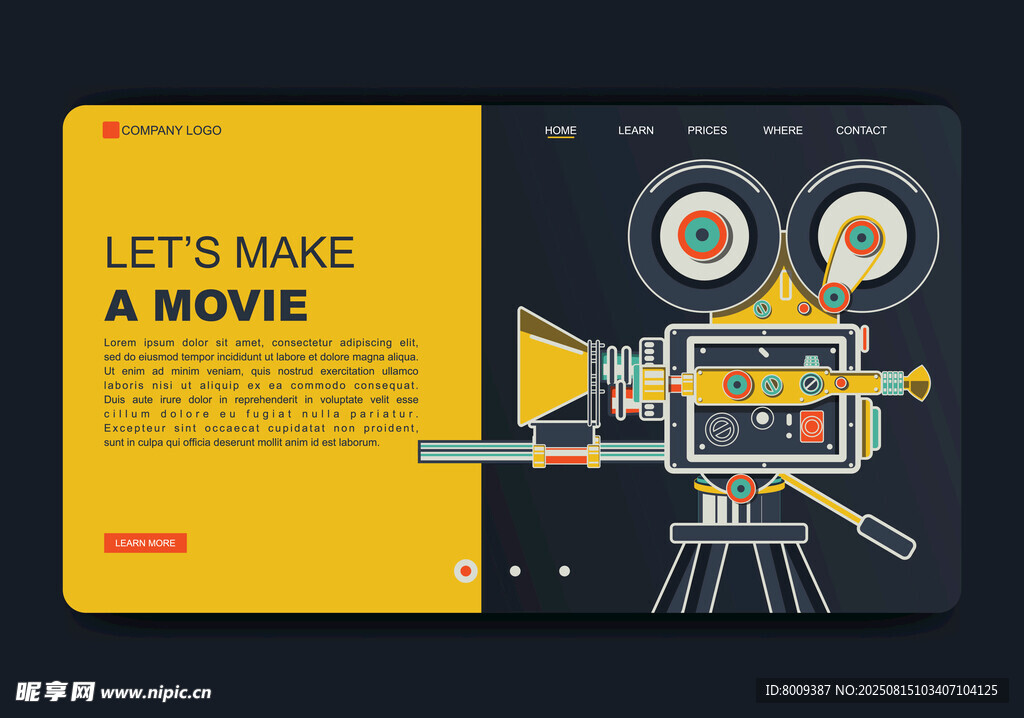Click the tripod pan handle grip
Viewport: 1024px width, 718px height.
[x=887, y=536]
